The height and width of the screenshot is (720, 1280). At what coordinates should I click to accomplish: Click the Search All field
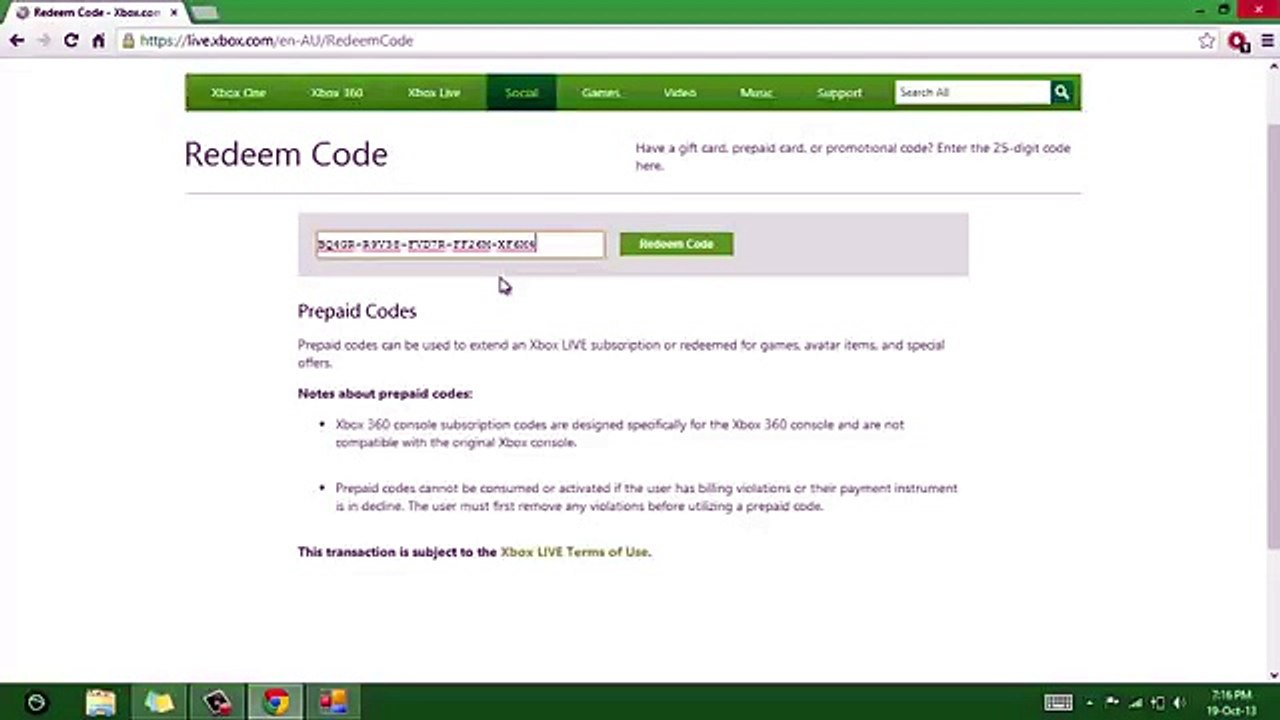[x=972, y=92]
